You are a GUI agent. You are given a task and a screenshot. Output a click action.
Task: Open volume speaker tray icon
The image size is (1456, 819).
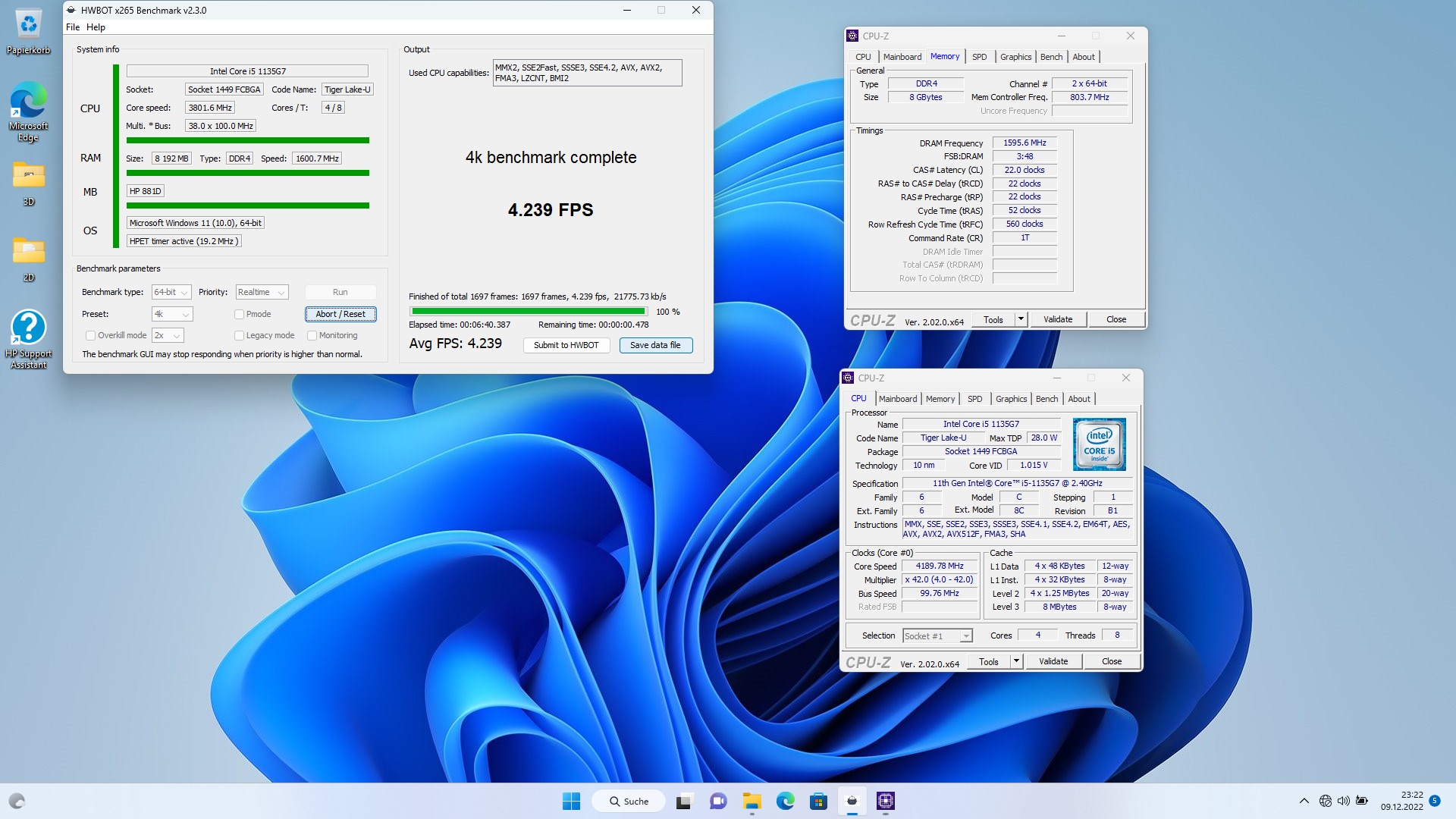(x=1343, y=801)
